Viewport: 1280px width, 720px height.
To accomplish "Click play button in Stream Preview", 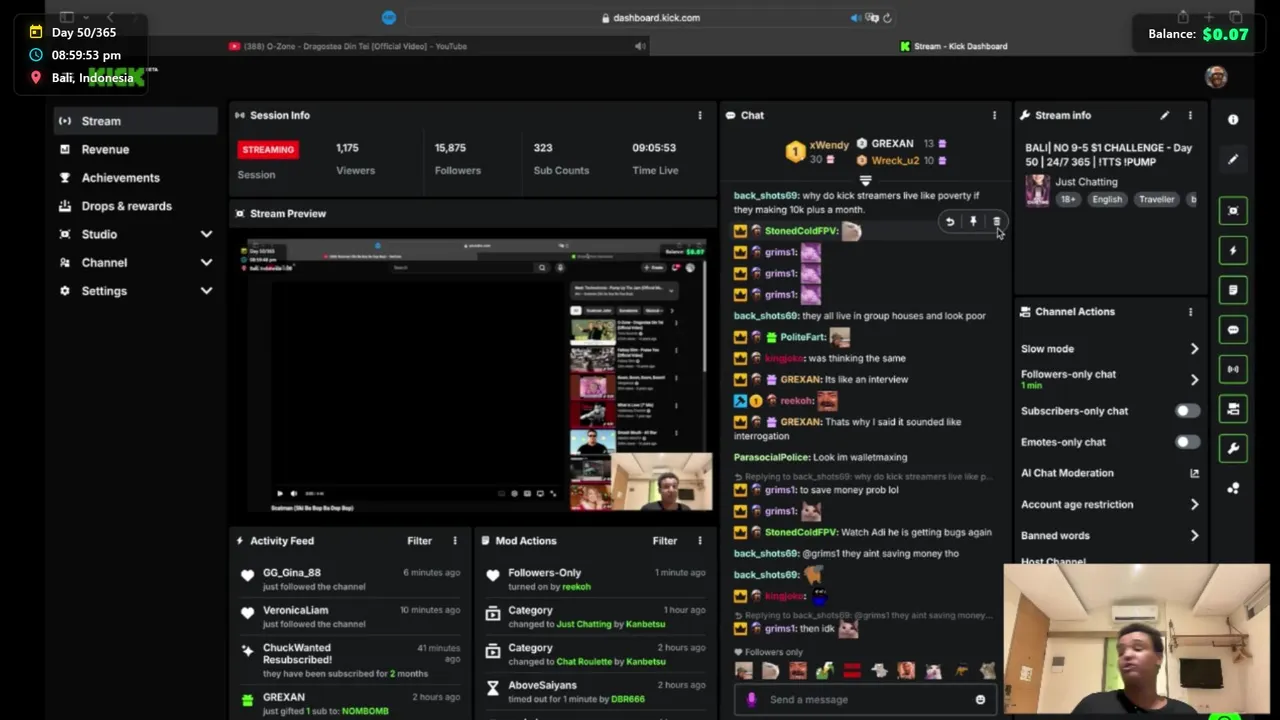I will click(x=279, y=493).
